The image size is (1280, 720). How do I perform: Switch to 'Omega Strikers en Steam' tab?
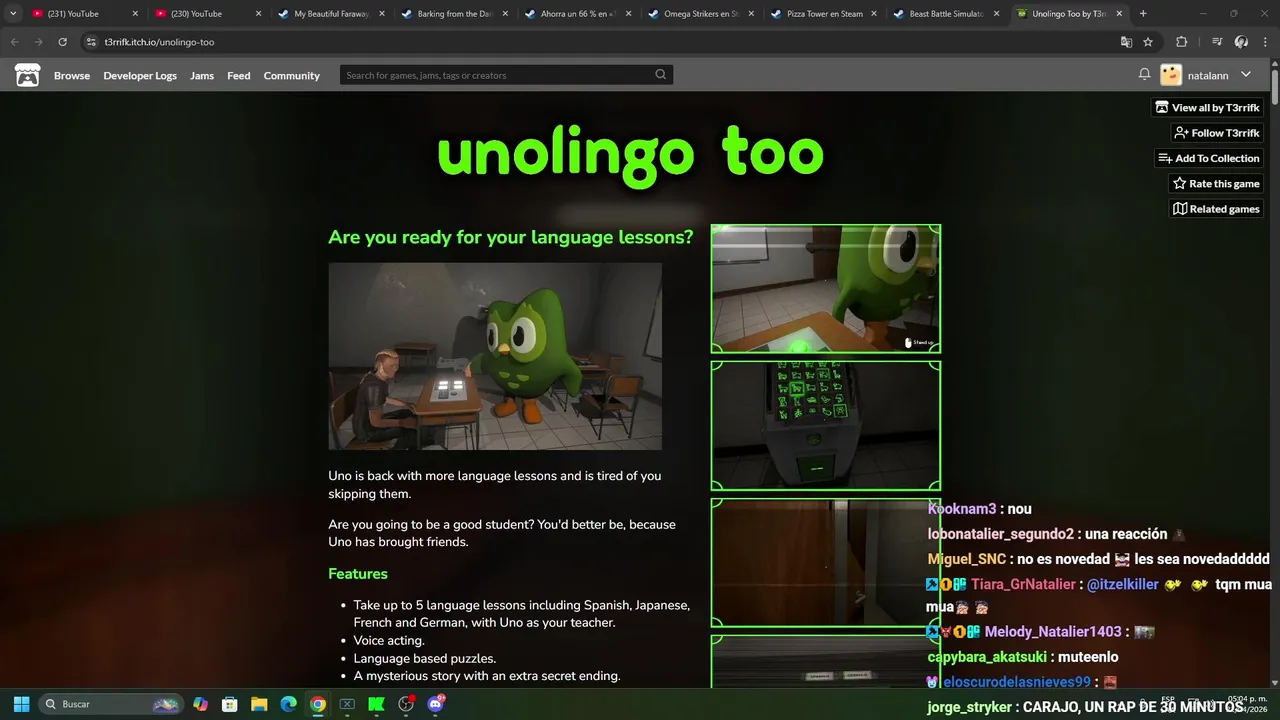(700, 14)
